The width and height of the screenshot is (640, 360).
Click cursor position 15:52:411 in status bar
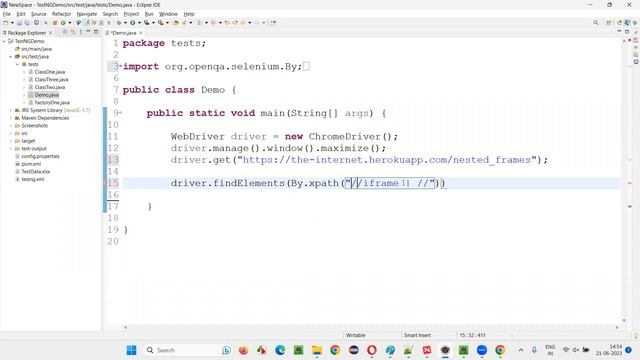[472, 335]
